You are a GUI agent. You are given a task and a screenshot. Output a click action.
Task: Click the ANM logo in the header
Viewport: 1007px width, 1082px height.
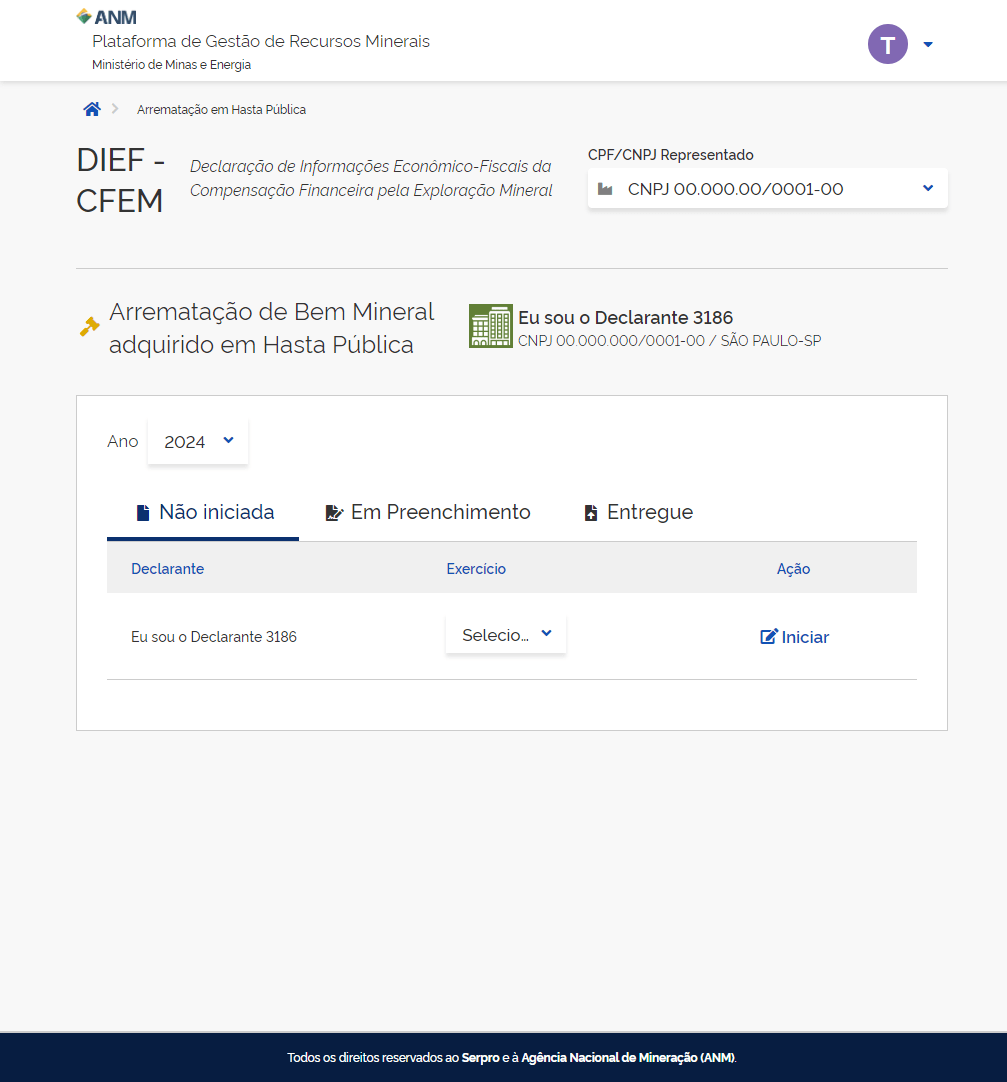[x=107, y=17]
